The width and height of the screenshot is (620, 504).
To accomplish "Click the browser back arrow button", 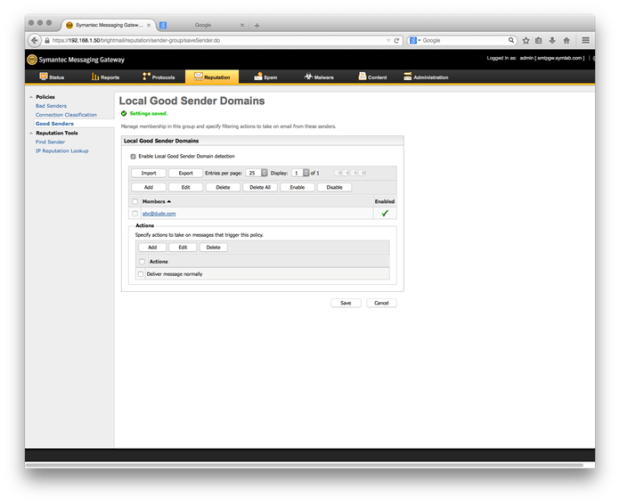I will pos(36,41).
